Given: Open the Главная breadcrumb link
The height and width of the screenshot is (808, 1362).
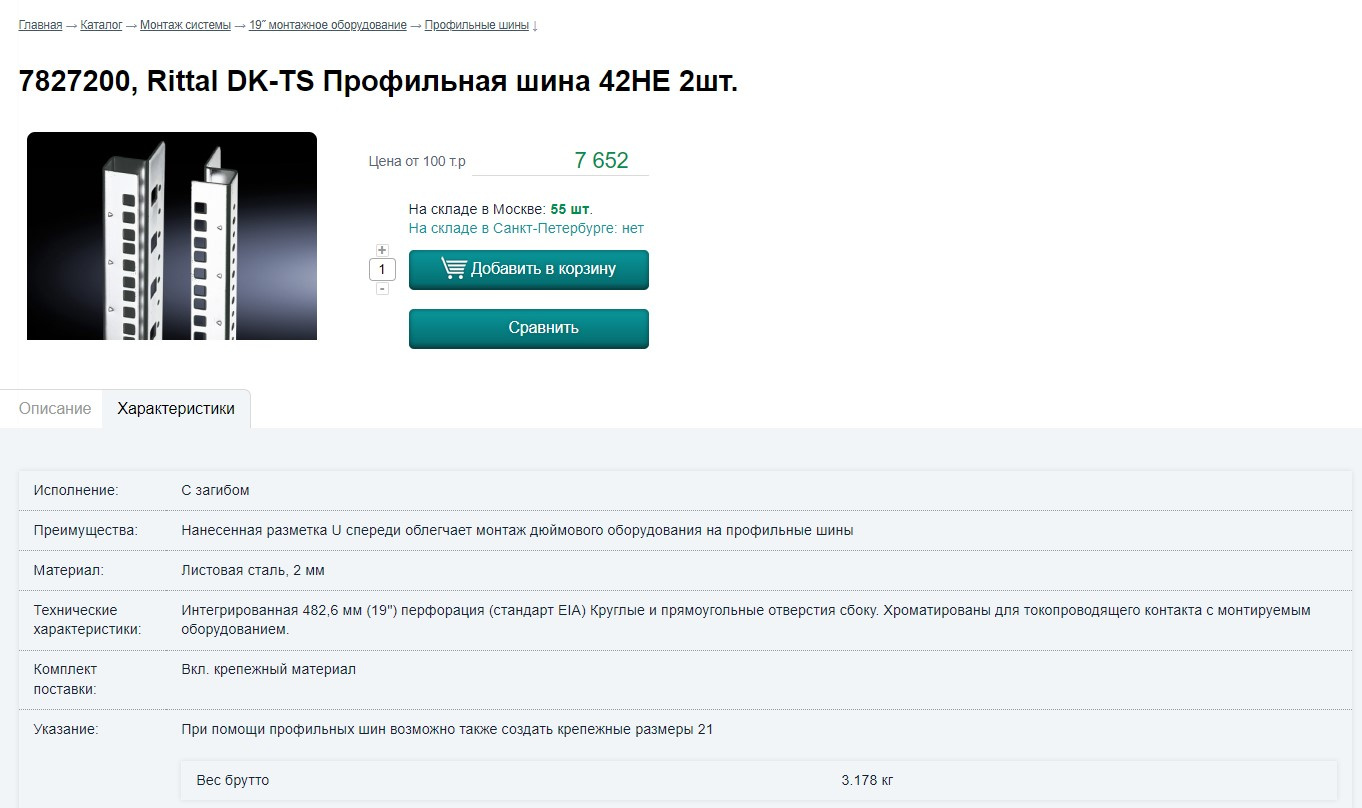Looking at the screenshot, I should click(40, 25).
